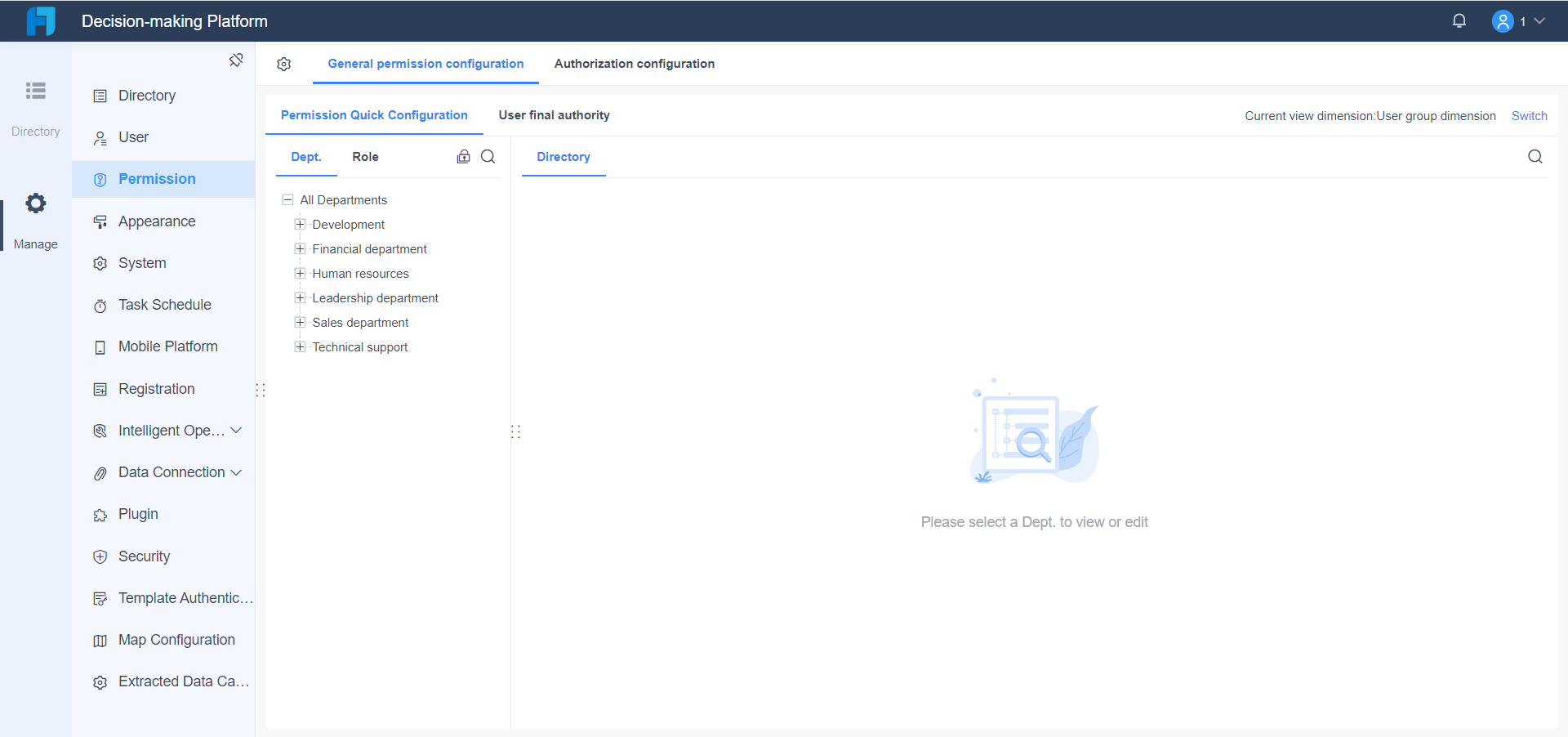The image size is (1568, 737).
Task: Click the unpin icon above Directory
Action: coord(236,60)
